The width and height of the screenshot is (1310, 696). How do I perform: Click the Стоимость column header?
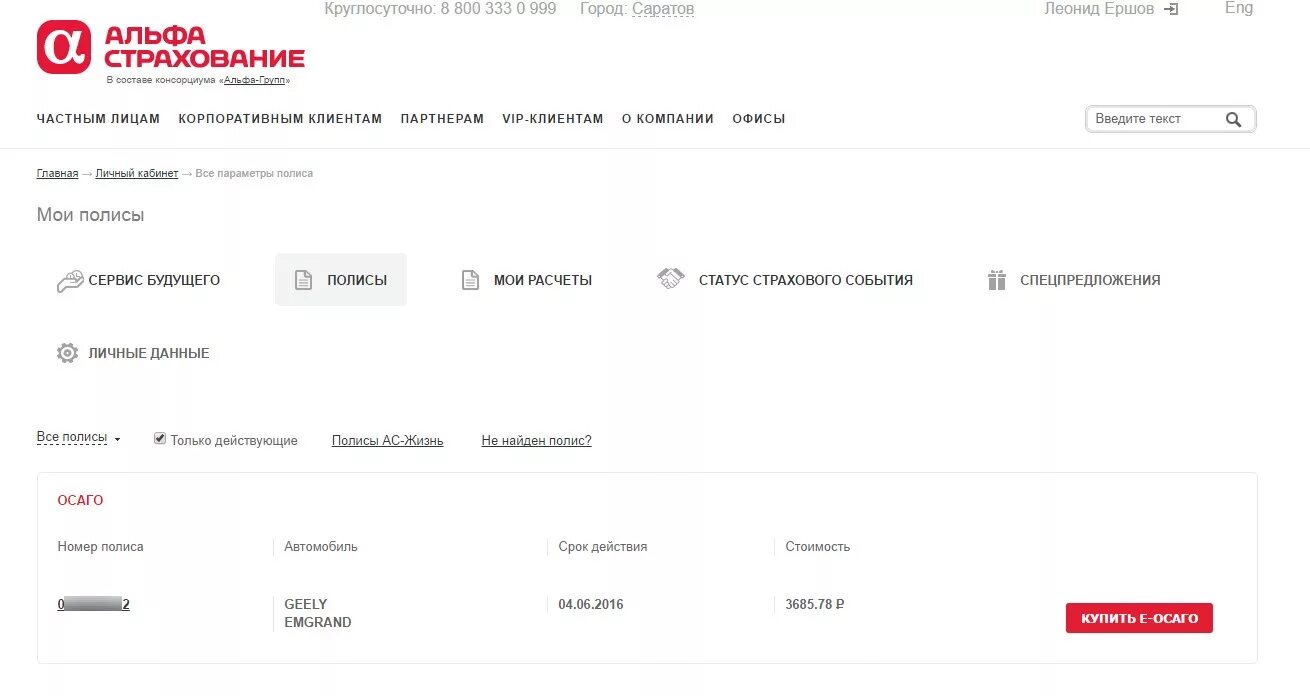[817, 547]
